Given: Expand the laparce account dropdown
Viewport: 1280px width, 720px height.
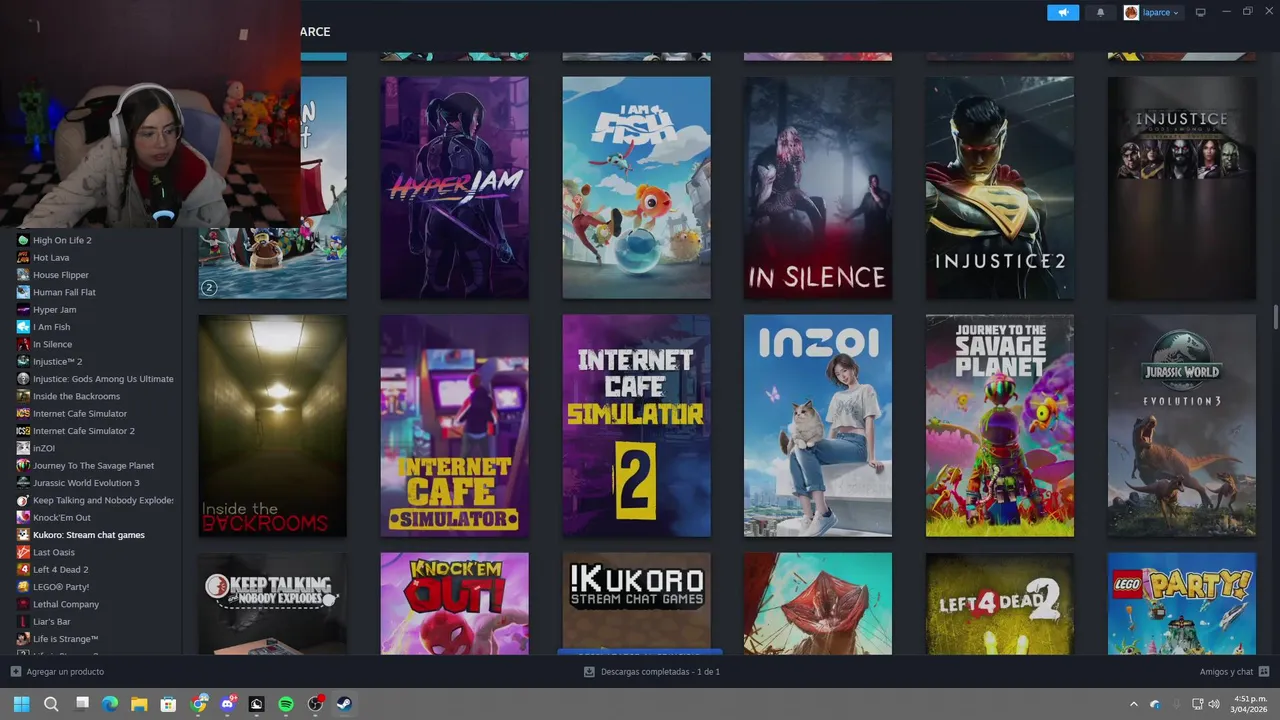Looking at the screenshot, I should [x=1152, y=12].
